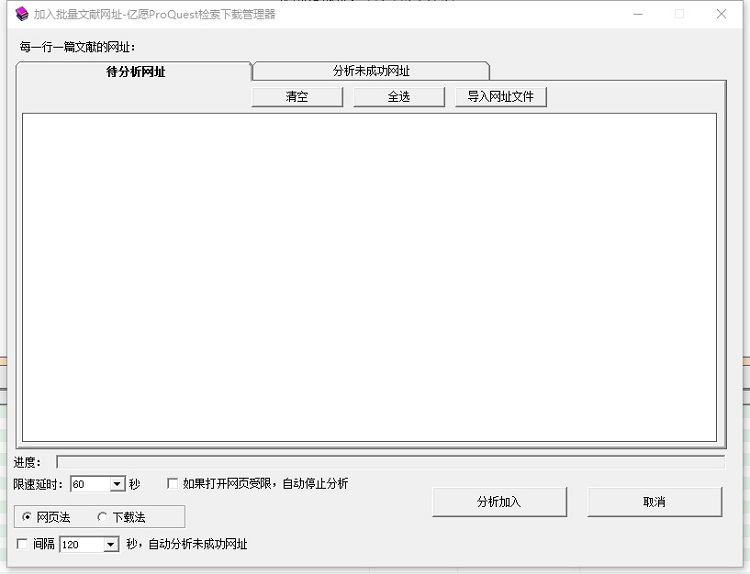
Task: Click 导入网址文件 to import URL file
Action: [x=501, y=97]
